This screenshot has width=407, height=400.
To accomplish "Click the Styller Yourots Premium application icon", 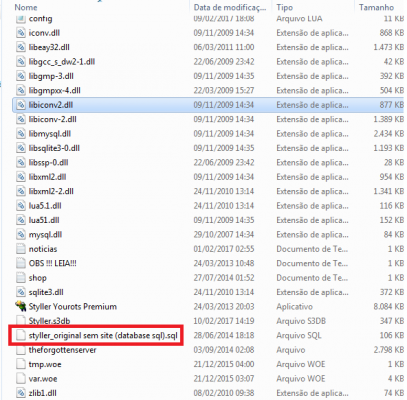I will click(21, 306).
